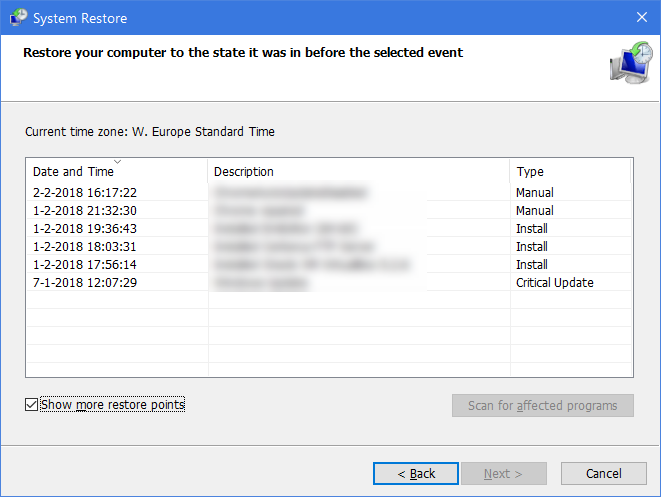Click Scan for affected programs button
The image size is (661, 497).
click(543, 406)
